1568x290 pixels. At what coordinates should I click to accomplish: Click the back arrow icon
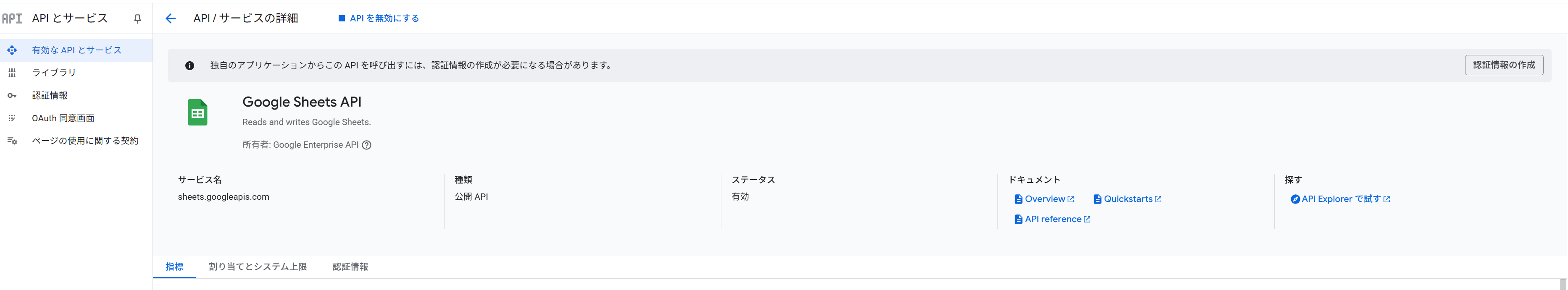point(171,19)
